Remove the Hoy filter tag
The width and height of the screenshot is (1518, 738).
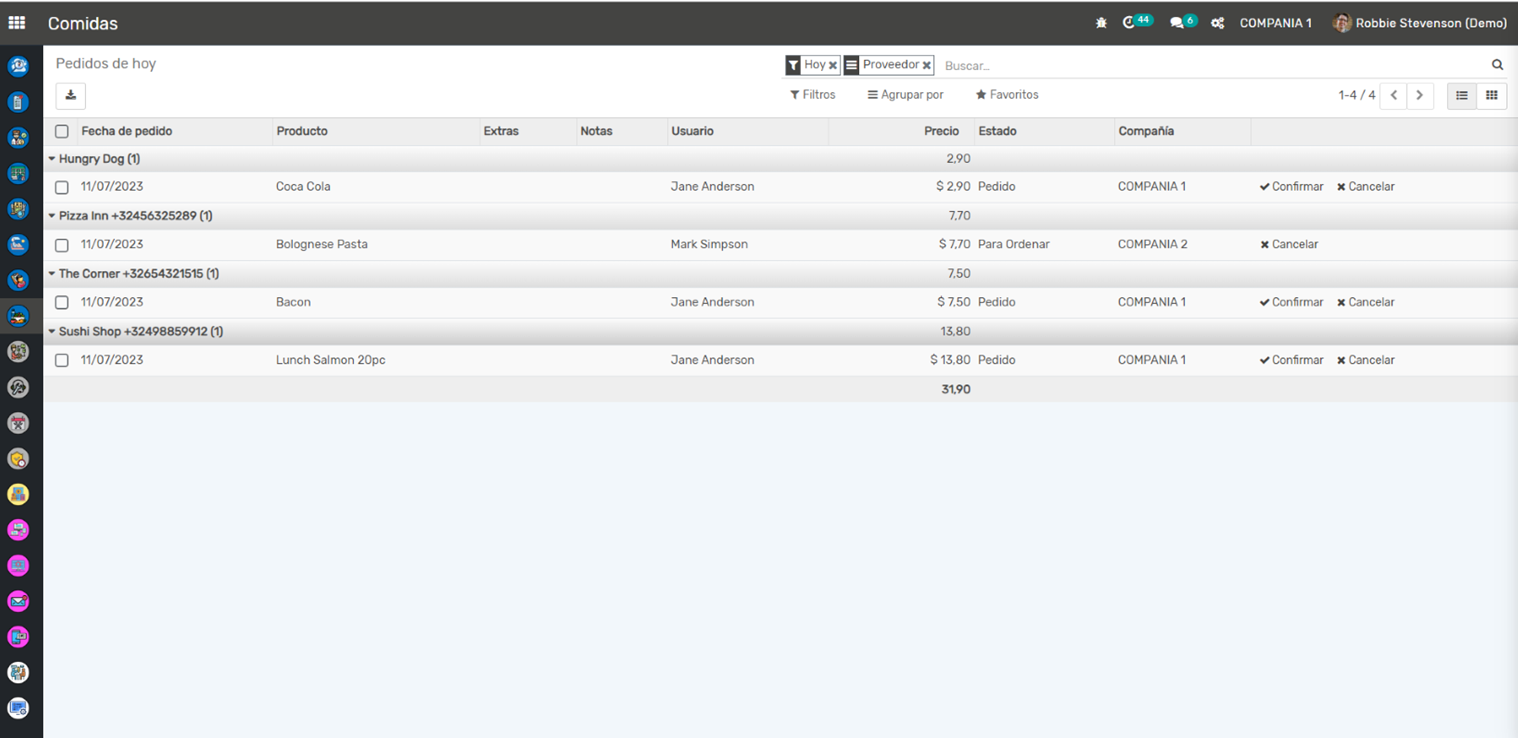tap(833, 66)
